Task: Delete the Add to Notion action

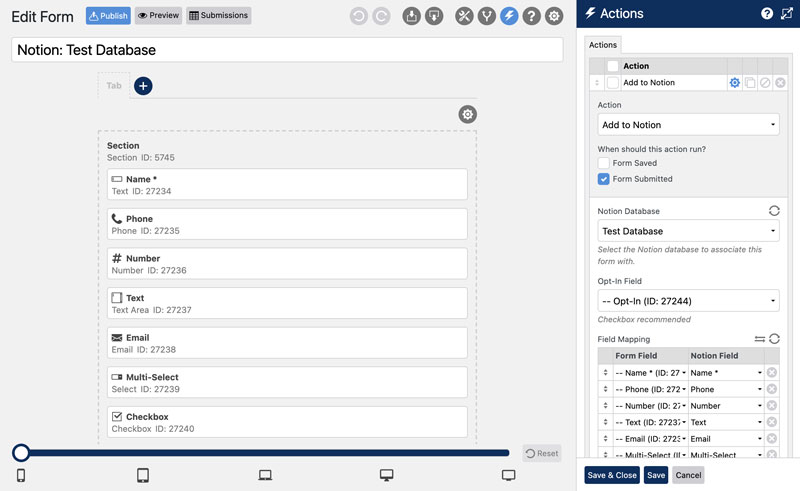Action: coord(780,83)
